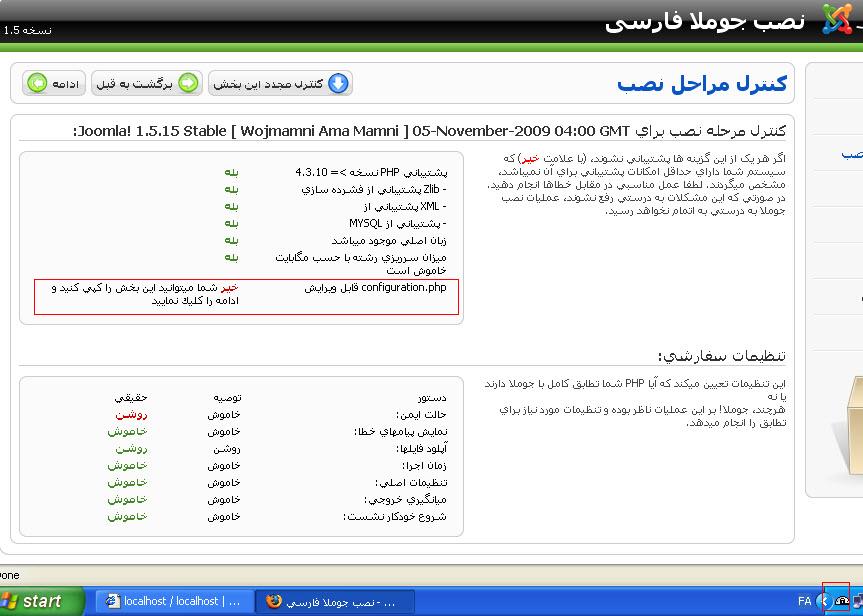Screen dimensions: 863x616
Task: Click the دستور column header
Action: click(432, 397)
